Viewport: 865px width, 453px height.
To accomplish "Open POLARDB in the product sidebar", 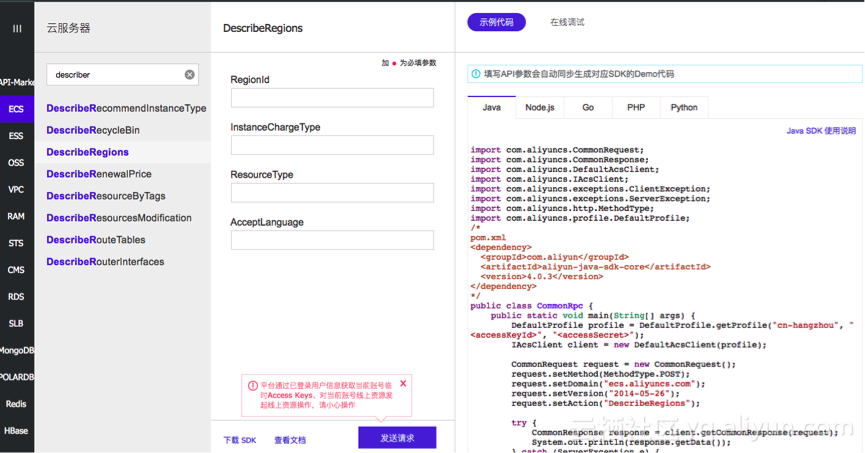I will coord(17,377).
